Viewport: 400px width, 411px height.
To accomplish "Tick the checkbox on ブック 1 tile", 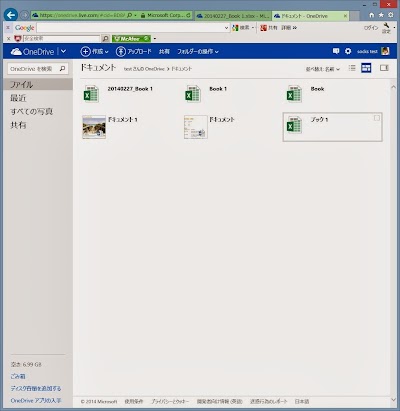I will coord(377,118).
